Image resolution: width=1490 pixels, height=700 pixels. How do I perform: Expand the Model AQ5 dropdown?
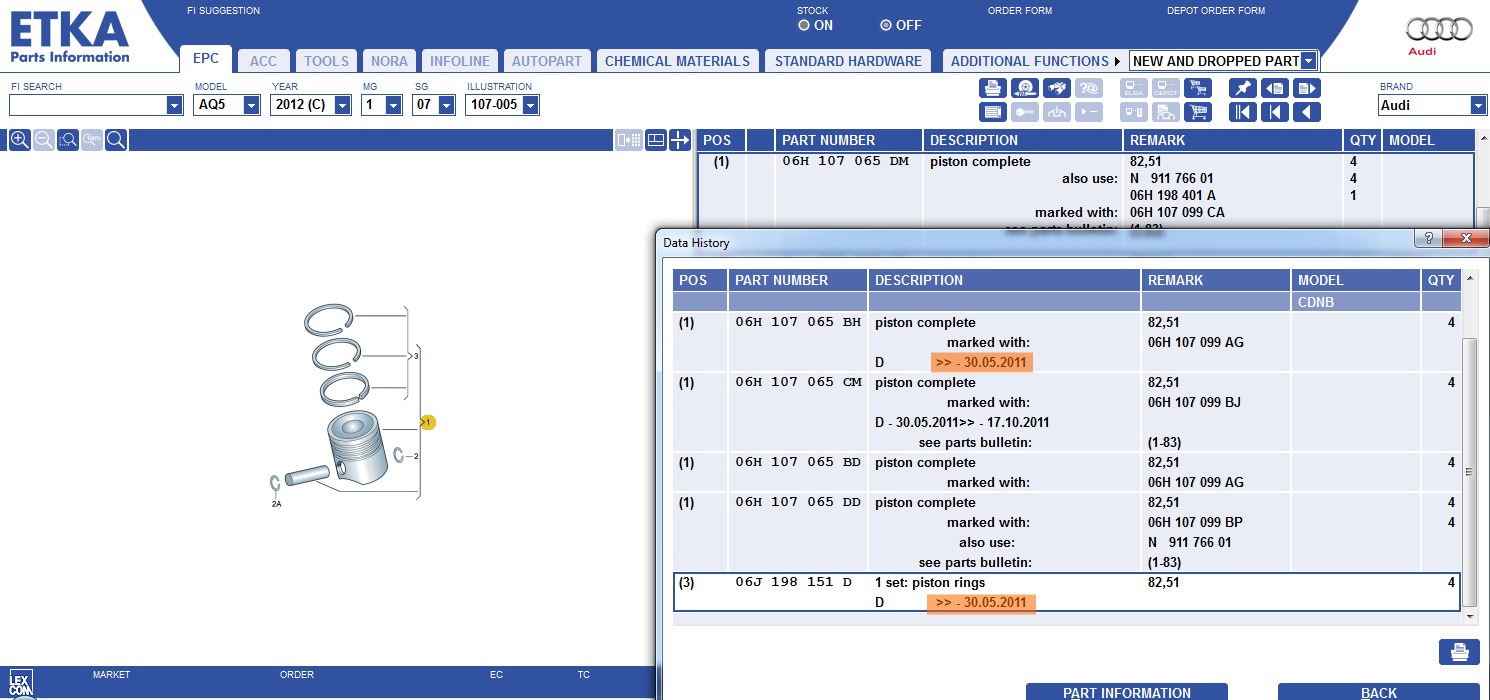pyautogui.click(x=252, y=105)
